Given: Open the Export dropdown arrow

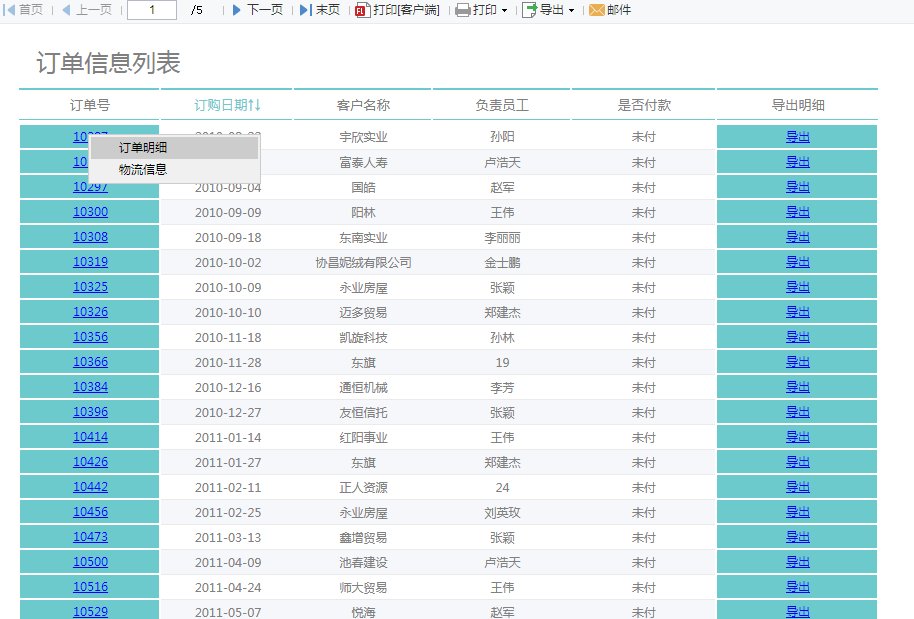Looking at the screenshot, I should [571, 10].
